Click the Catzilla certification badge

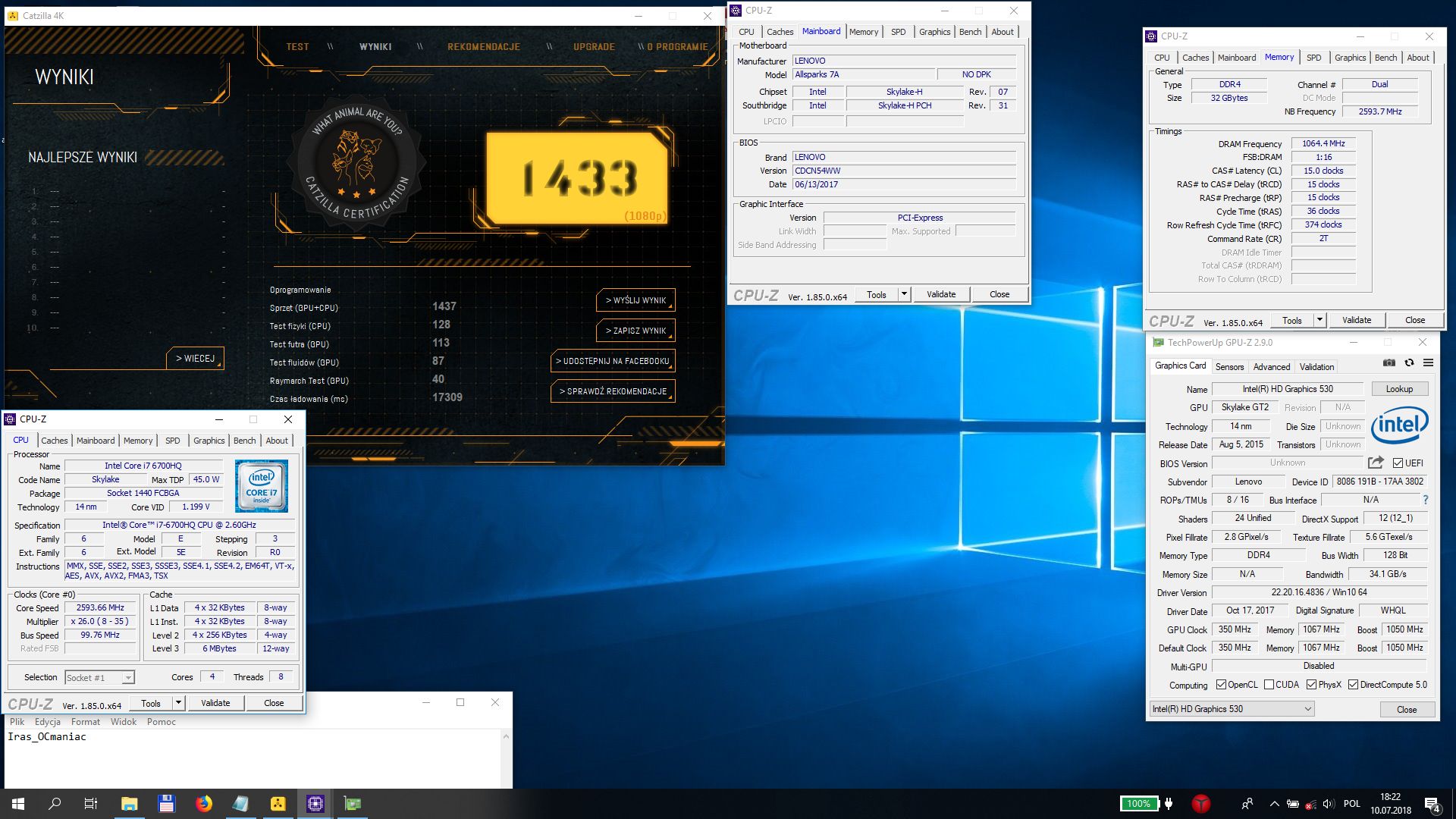(x=356, y=163)
